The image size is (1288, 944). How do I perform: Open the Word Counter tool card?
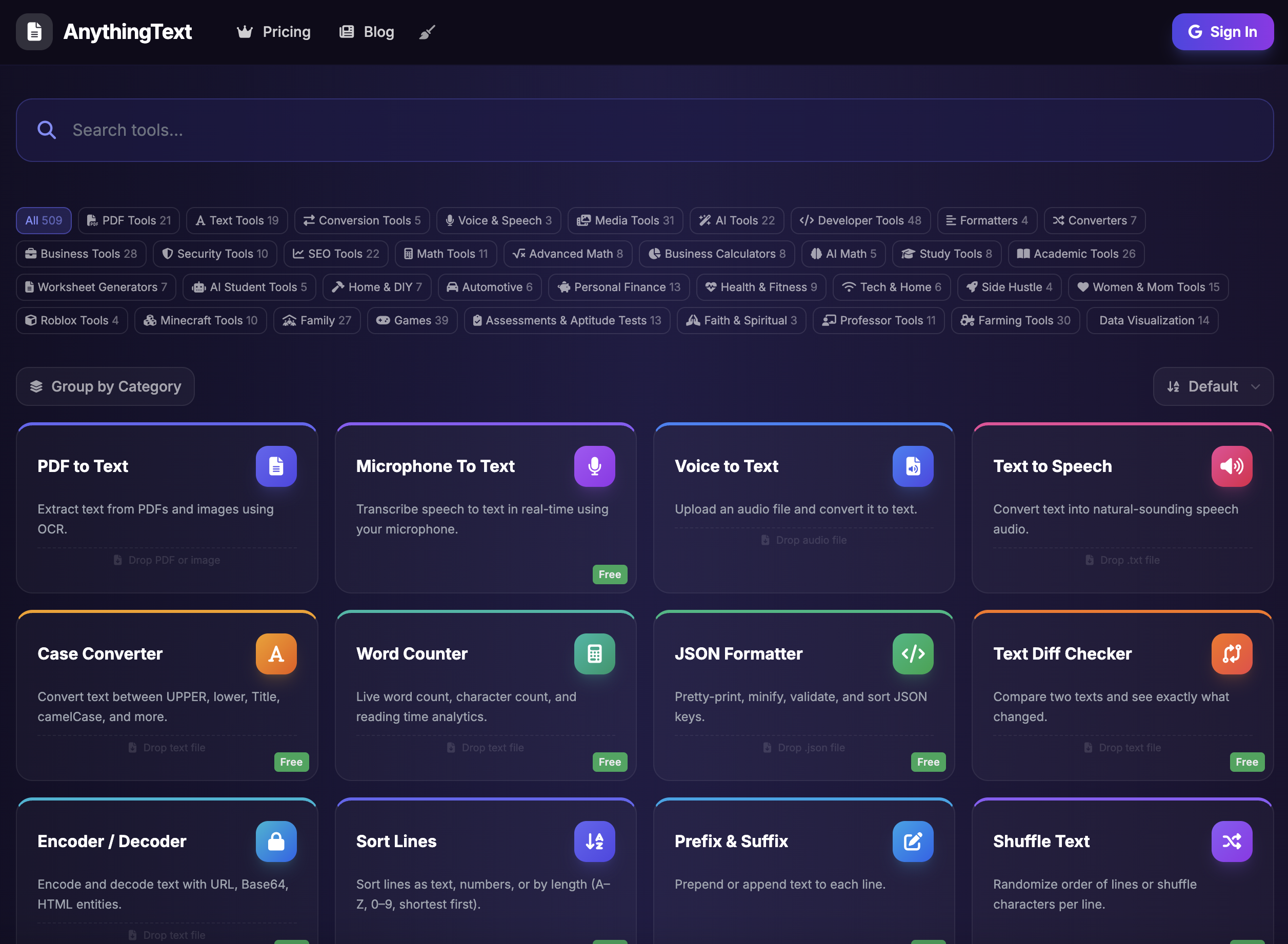[485, 695]
